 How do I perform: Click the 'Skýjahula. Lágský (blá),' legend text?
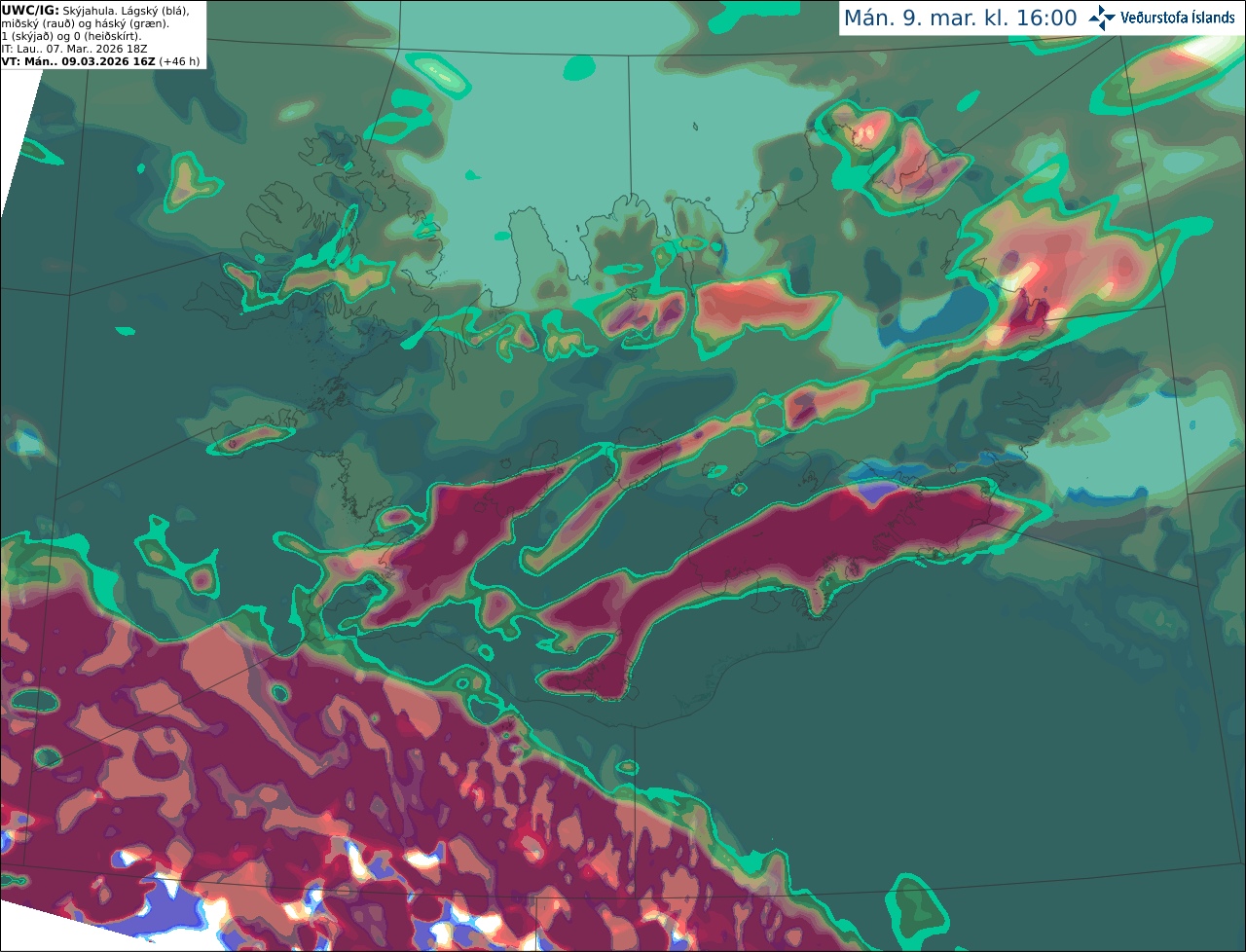(126, 11)
